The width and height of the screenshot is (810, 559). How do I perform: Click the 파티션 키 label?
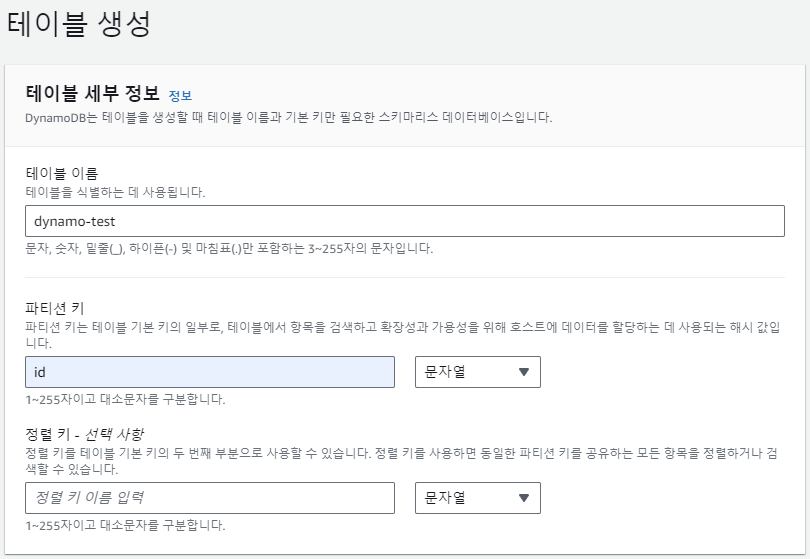pyautogui.click(x=55, y=308)
